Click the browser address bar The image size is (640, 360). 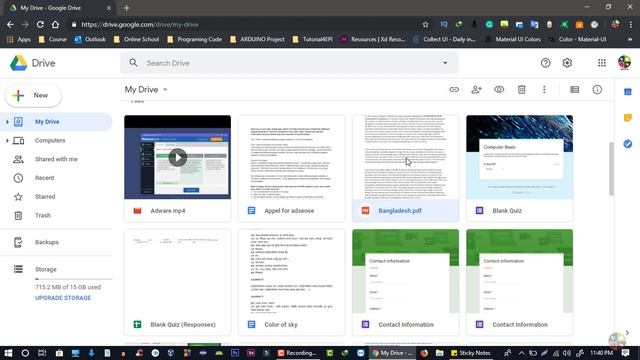(245, 24)
